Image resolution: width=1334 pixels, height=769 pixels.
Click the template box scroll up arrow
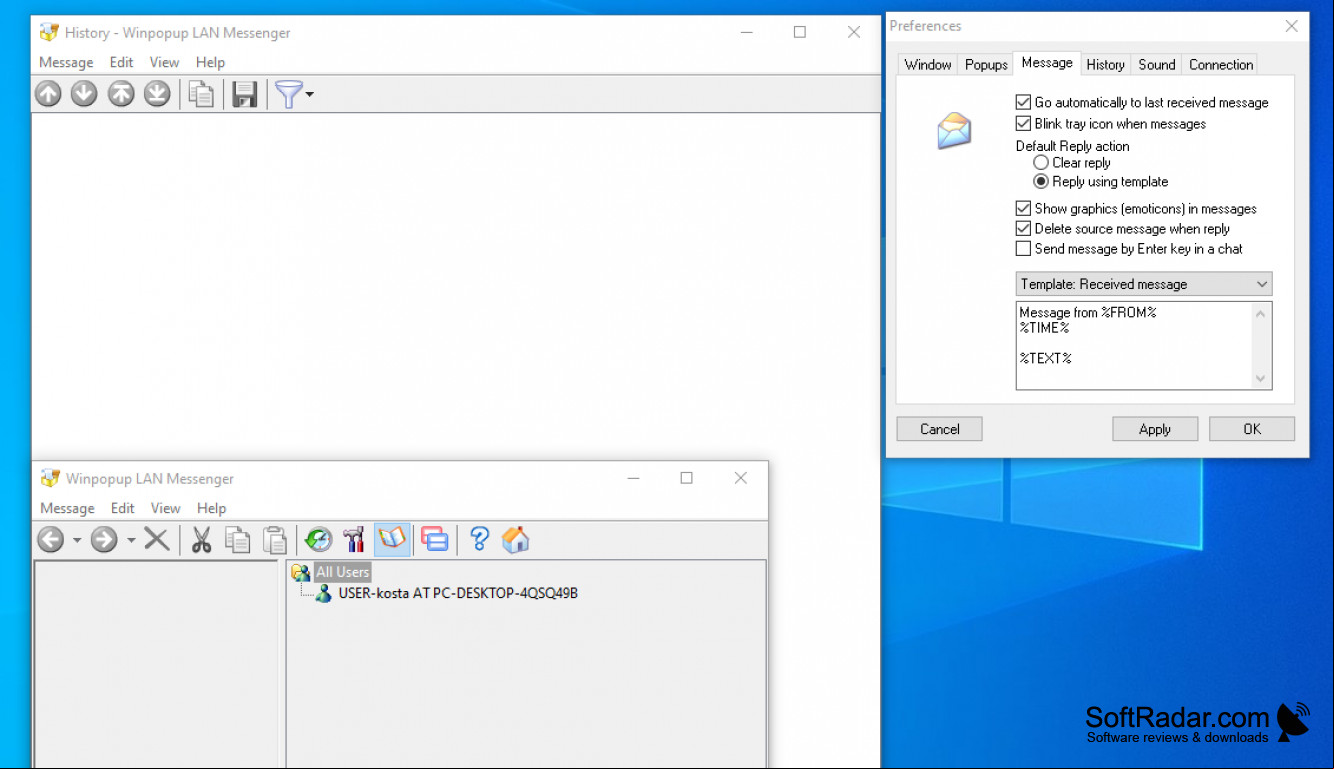point(1261,313)
